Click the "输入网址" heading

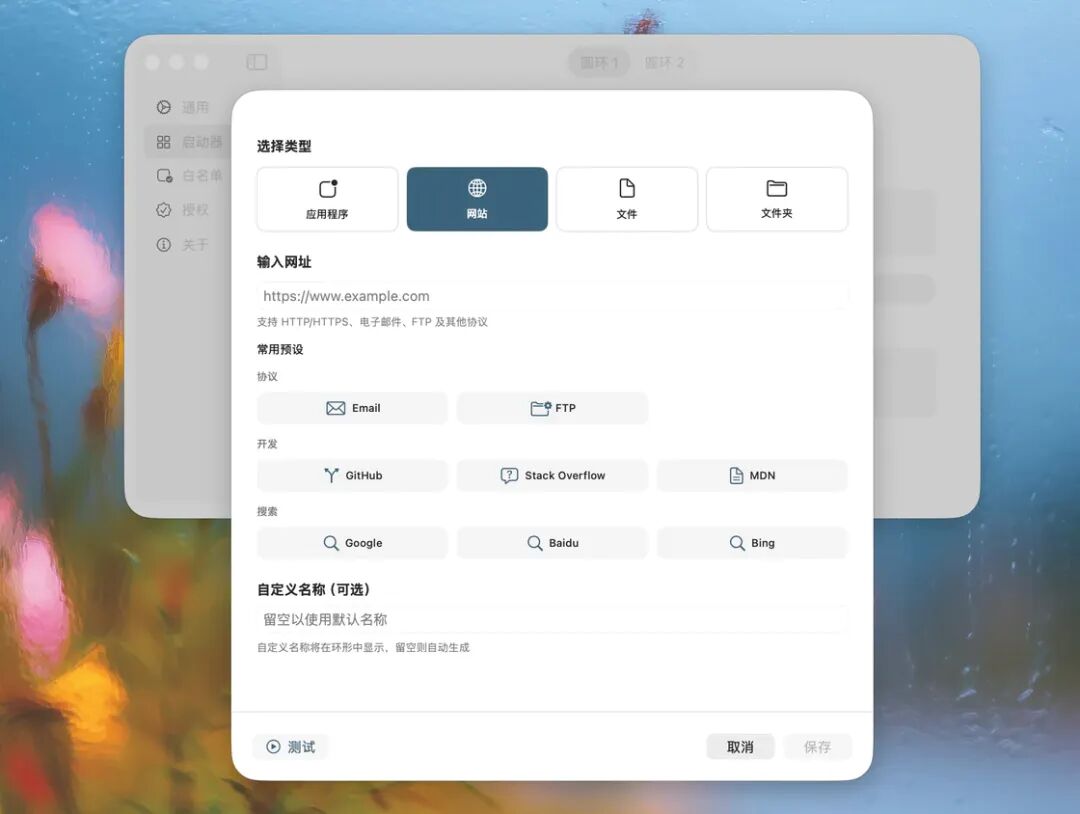click(x=284, y=262)
